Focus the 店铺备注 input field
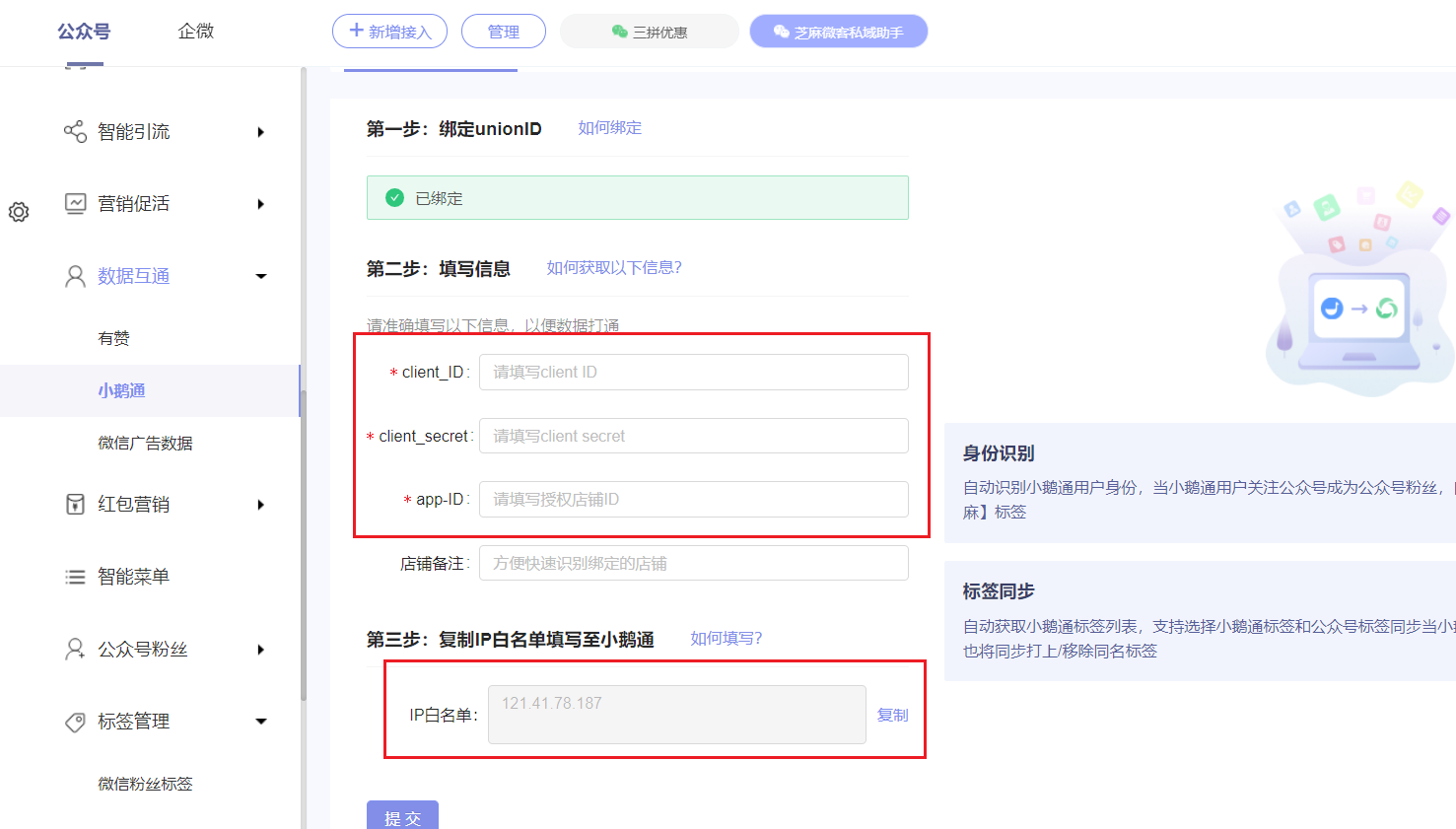The height and width of the screenshot is (829, 1456). pos(694,563)
